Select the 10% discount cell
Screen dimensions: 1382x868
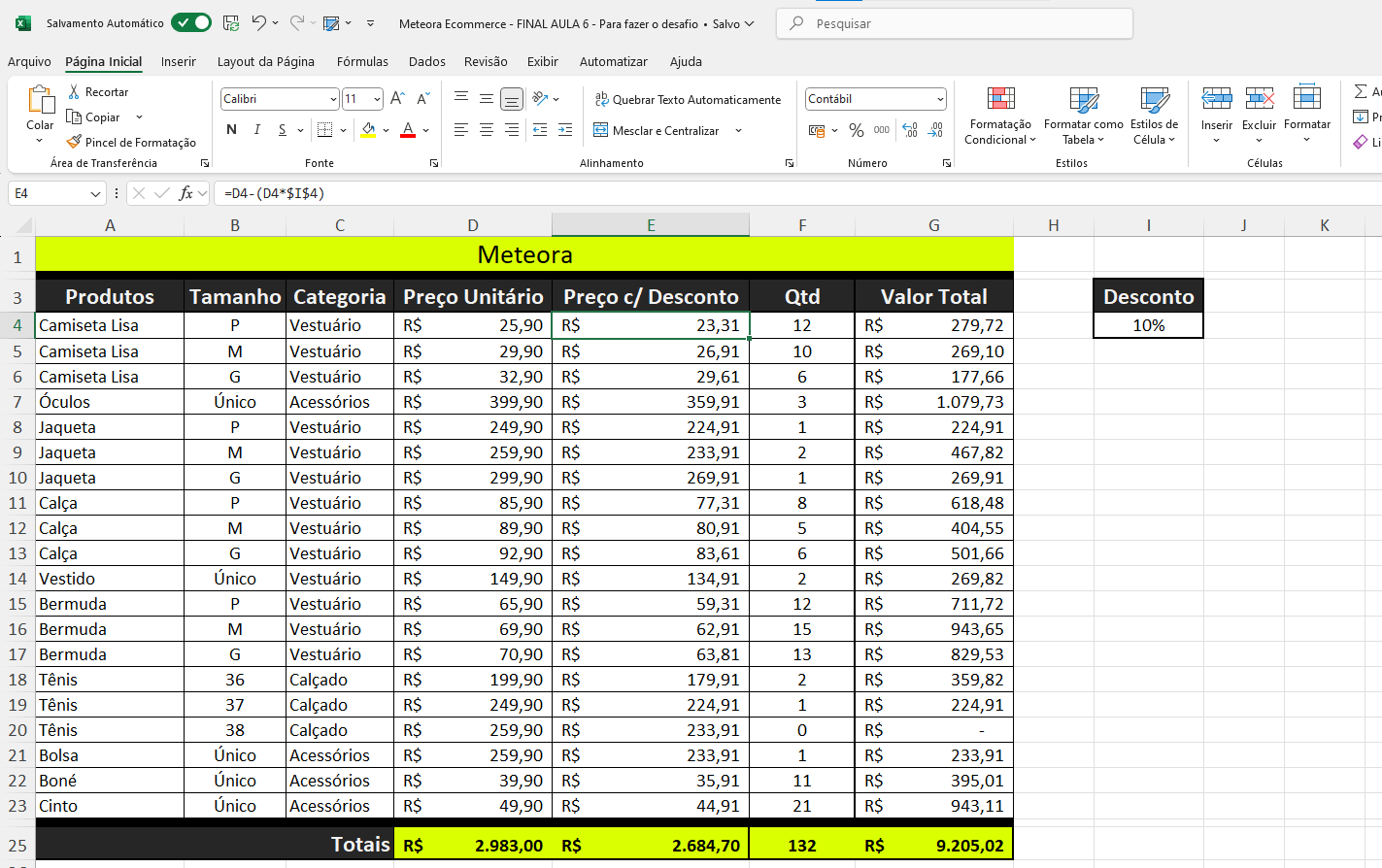point(1149,325)
